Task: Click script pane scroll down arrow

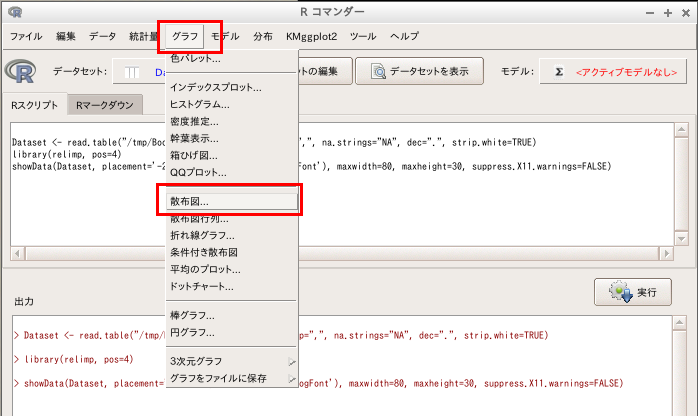Action: [x=681, y=238]
